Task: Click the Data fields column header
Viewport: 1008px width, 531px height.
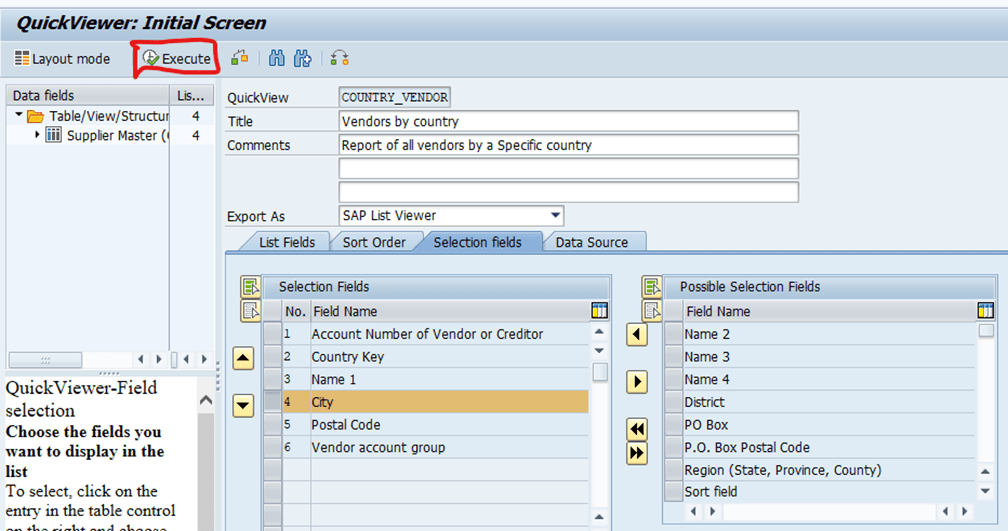Action: [87, 95]
